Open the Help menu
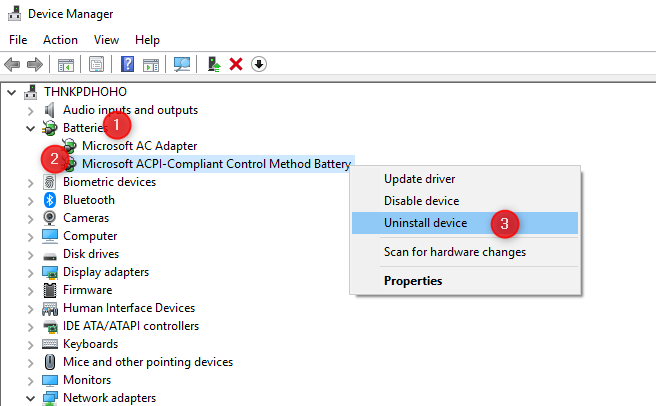Screen dimensions: 656x406 pos(147,40)
